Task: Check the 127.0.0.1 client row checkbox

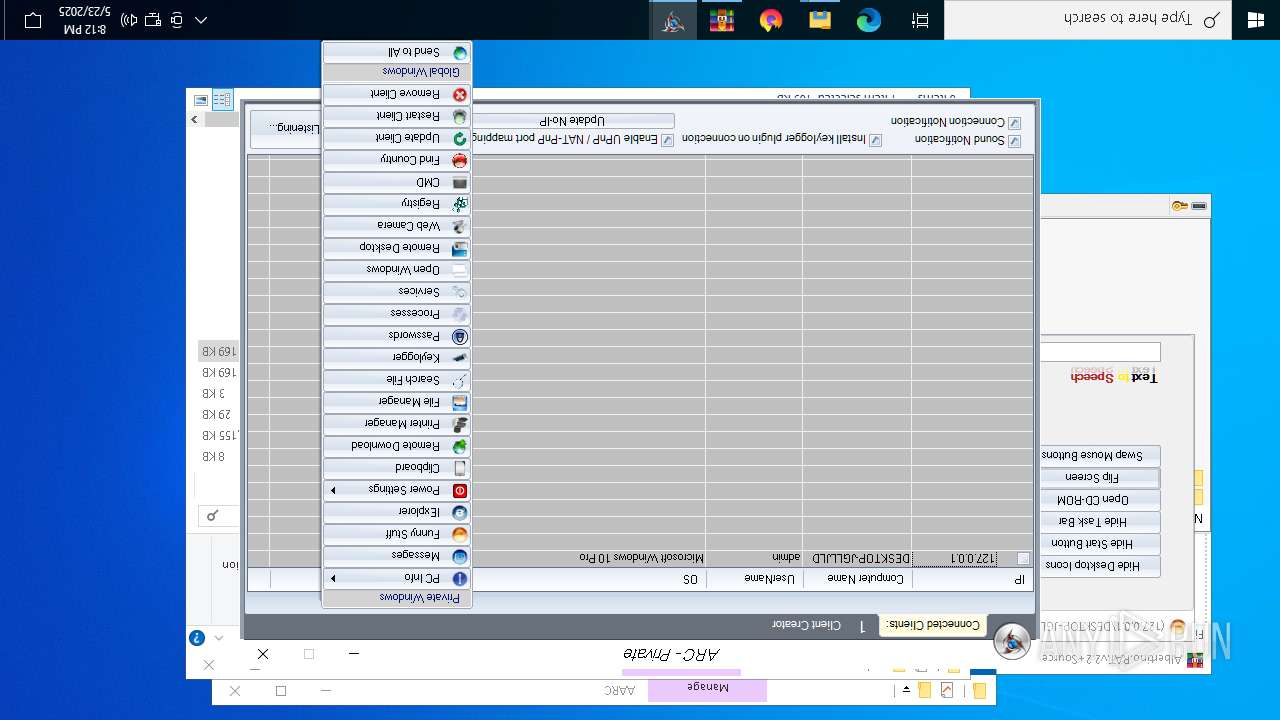Action: (x=1023, y=558)
